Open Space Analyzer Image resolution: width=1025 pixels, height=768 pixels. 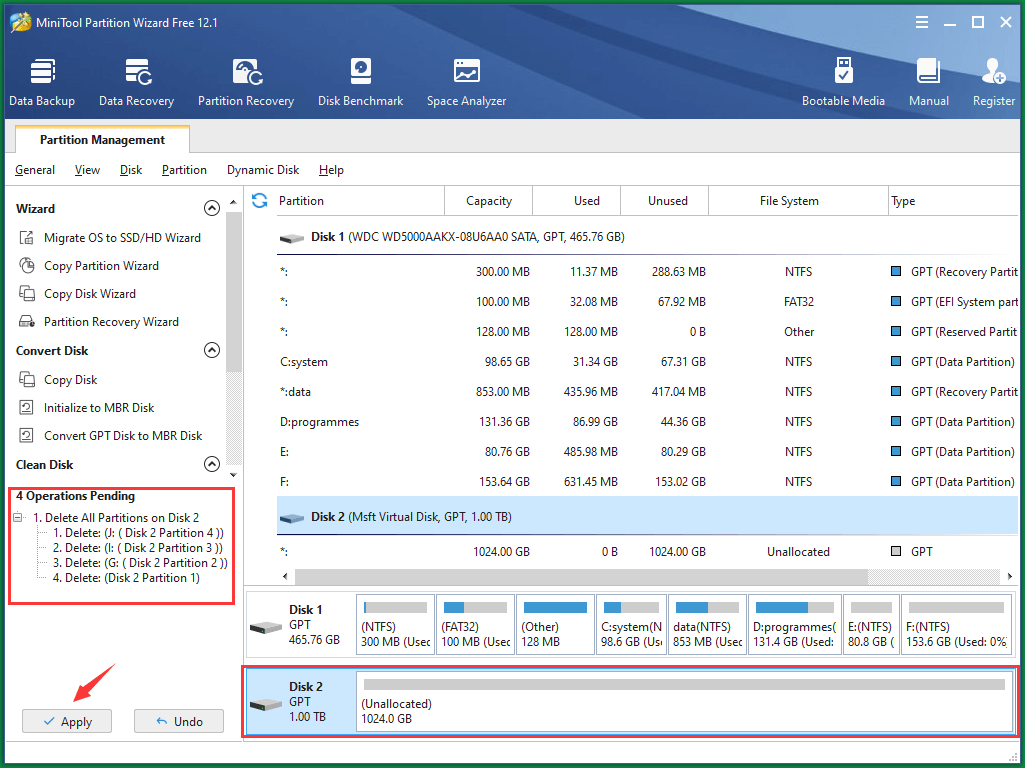pyautogui.click(x=466, y=82)
